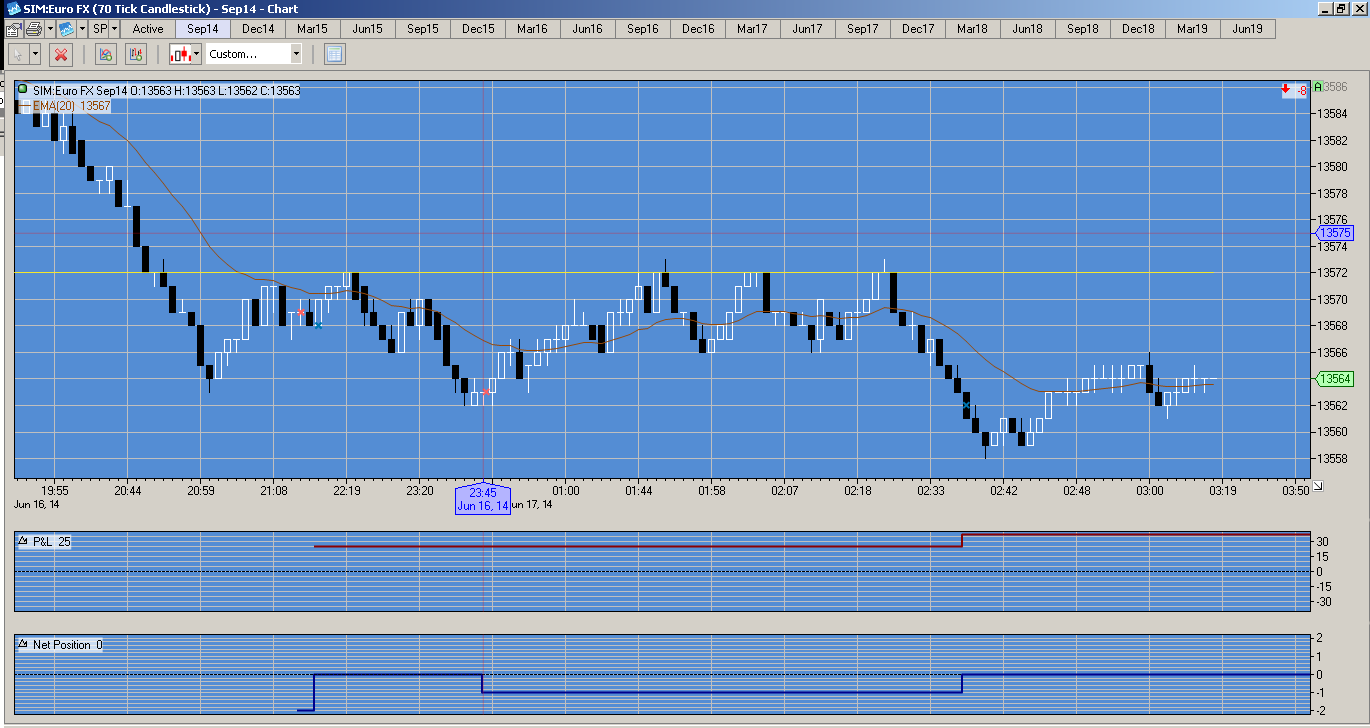Click the red X delete icon
The height and width of the screenshot is (728, 1370).
point(61,54)
